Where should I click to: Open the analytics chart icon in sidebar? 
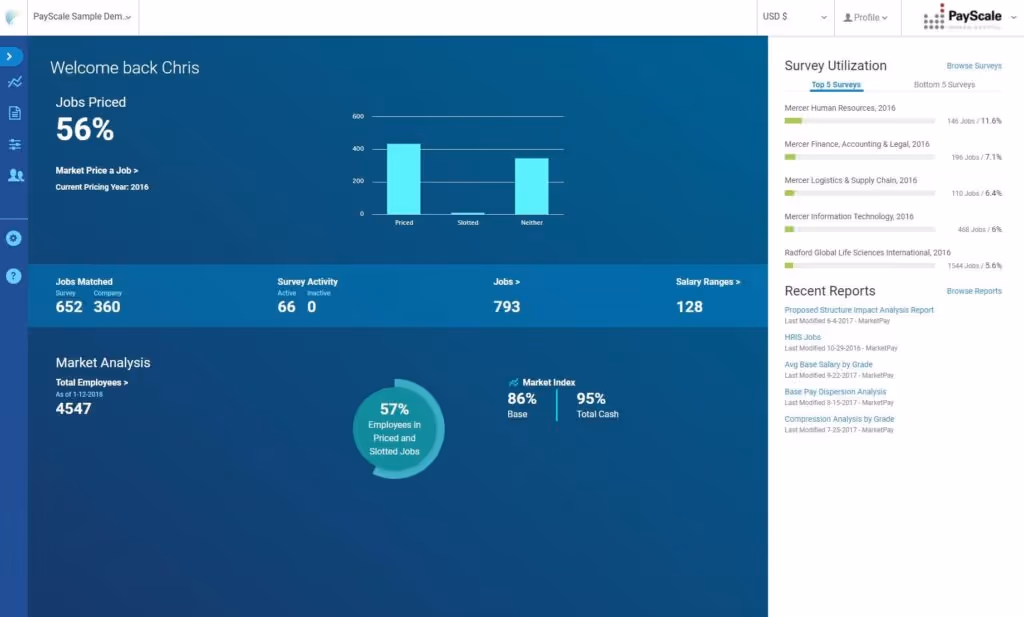click(13, 82)
